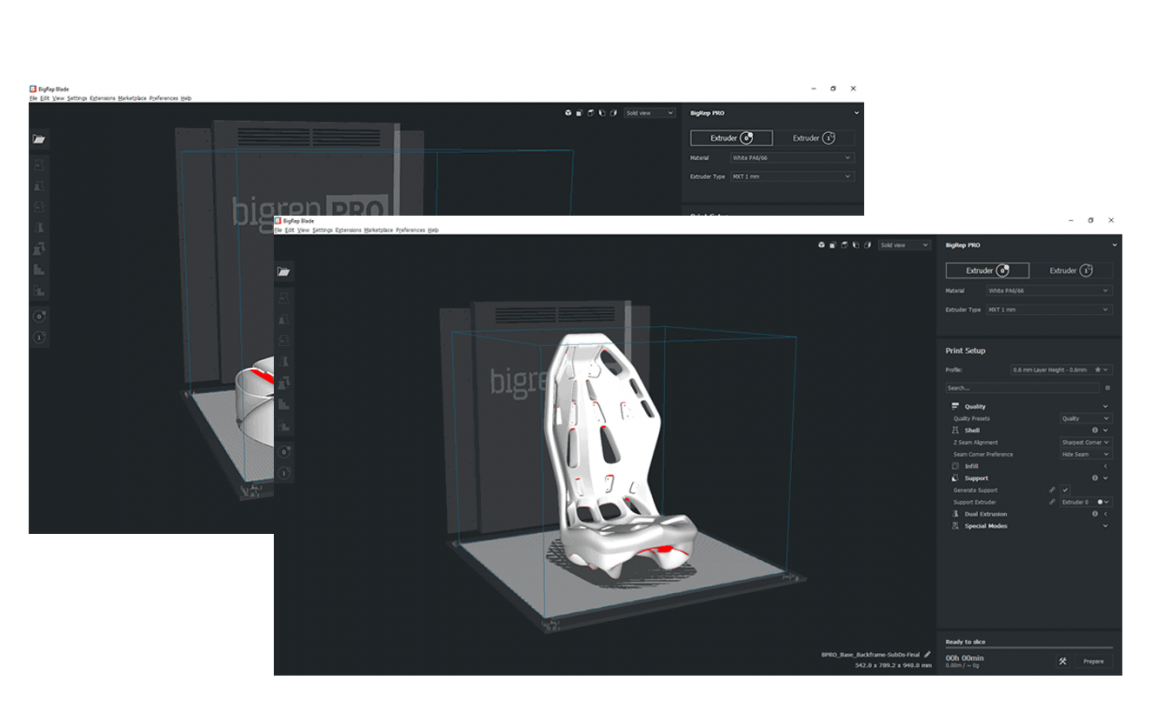Select Extruder 0 tab in front window
Screen dimensions: 1158x720
tap(987, 270)
